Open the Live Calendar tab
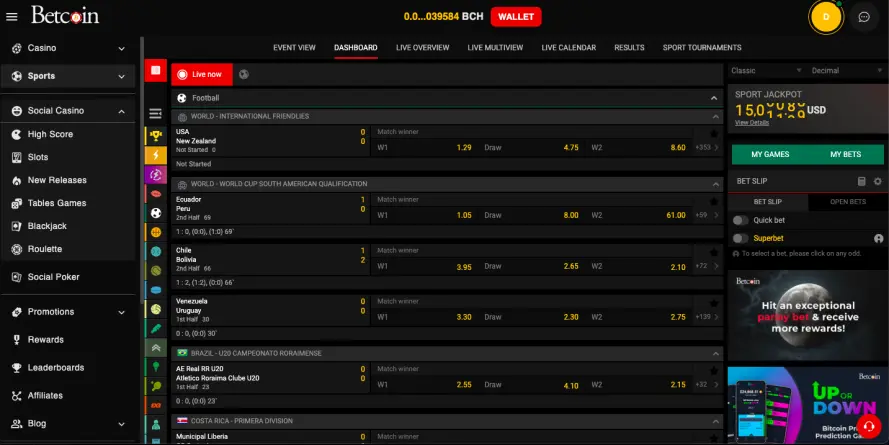 coord(569,48)
